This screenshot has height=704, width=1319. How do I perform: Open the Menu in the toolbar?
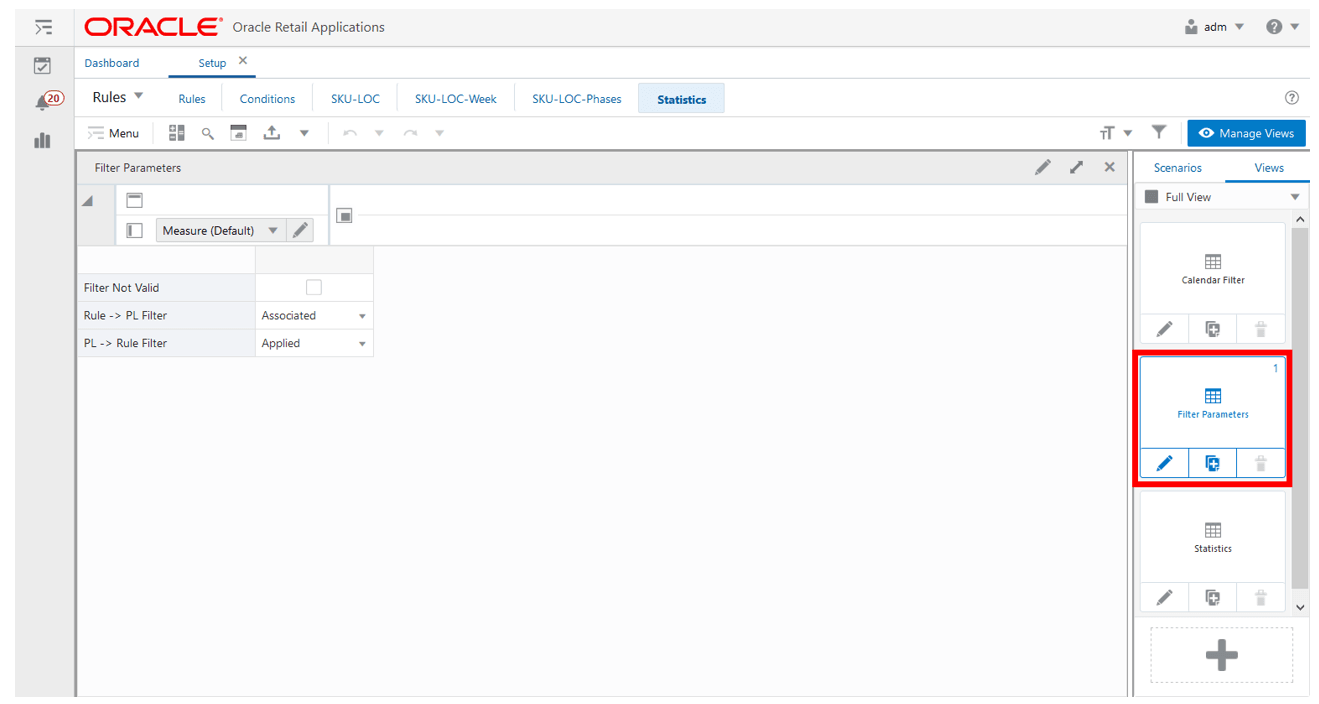[113, 132]
